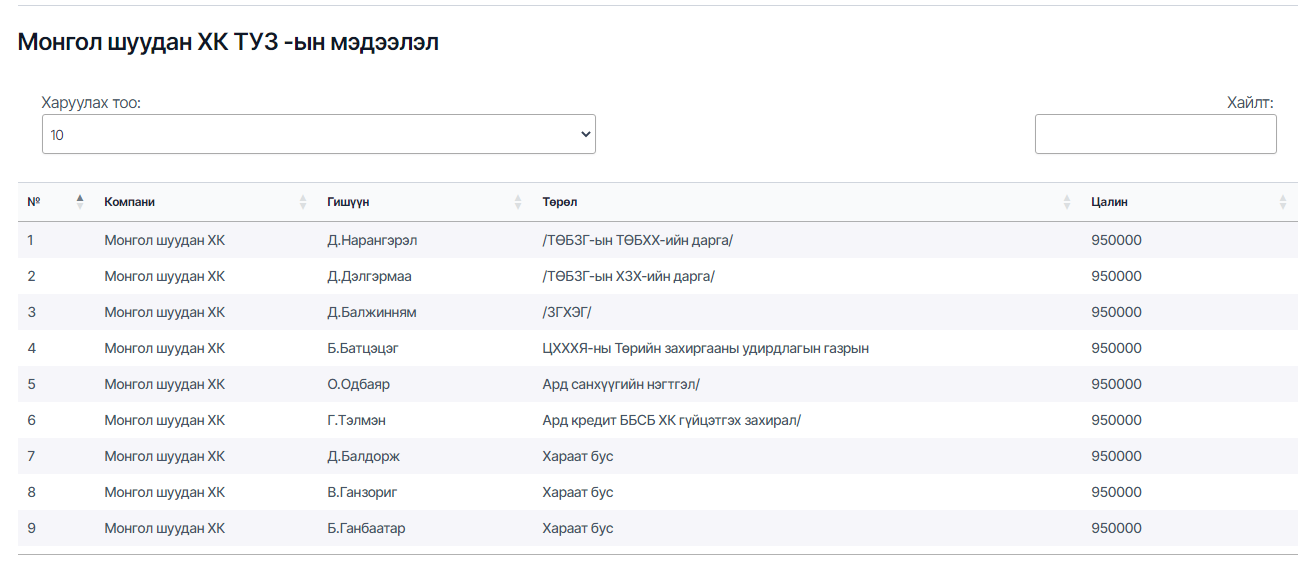Click the salary cell for Б.Ганбаатар

coord(1116,528)
